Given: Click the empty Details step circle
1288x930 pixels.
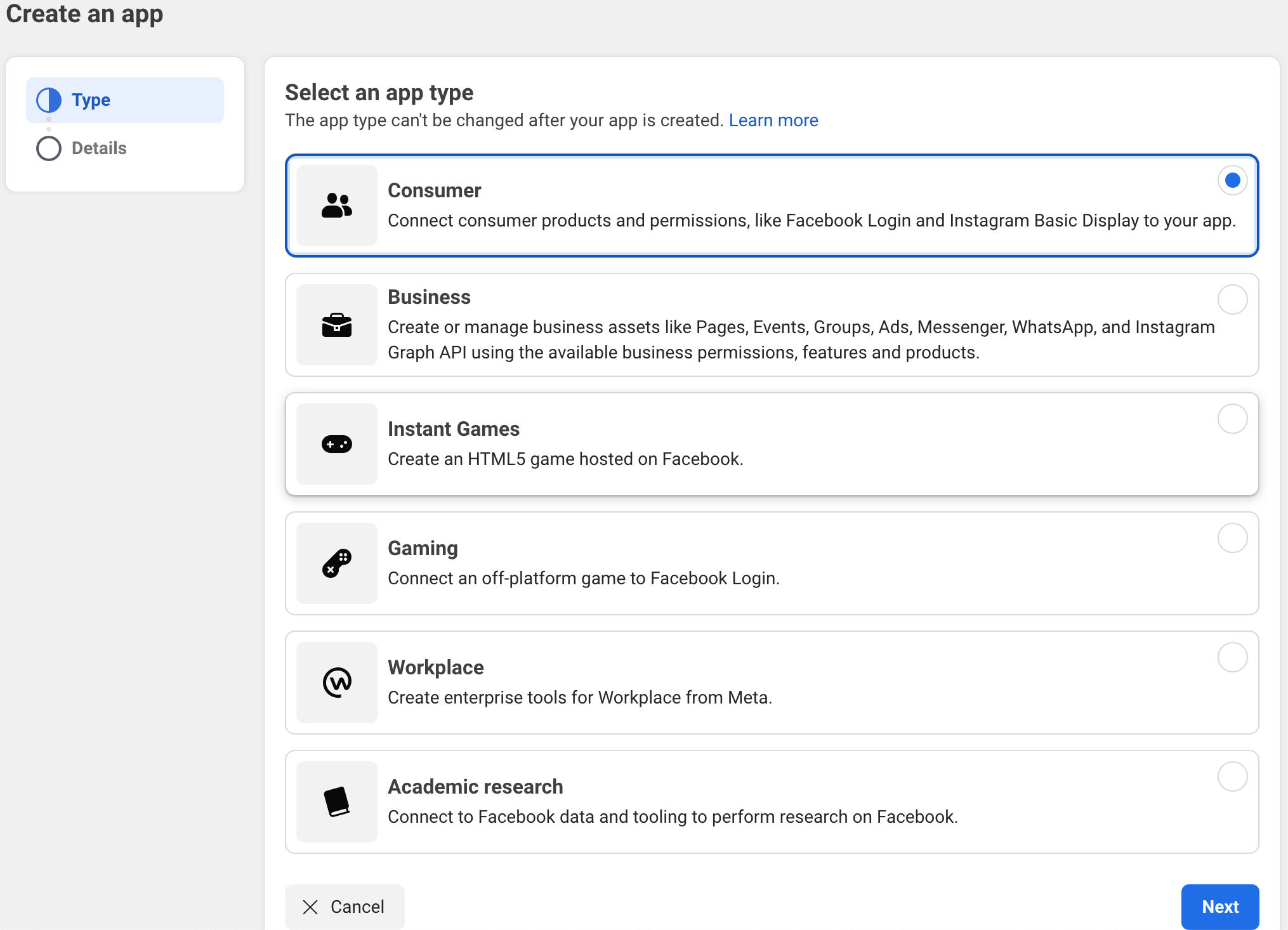Looking at the screenshot, I should pos(49,148).
